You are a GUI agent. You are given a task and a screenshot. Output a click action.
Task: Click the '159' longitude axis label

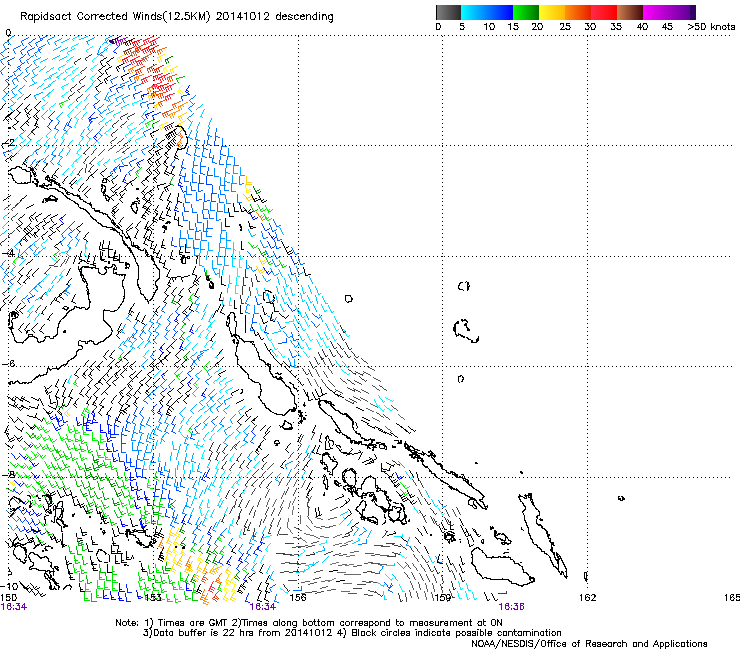(443, 598)
